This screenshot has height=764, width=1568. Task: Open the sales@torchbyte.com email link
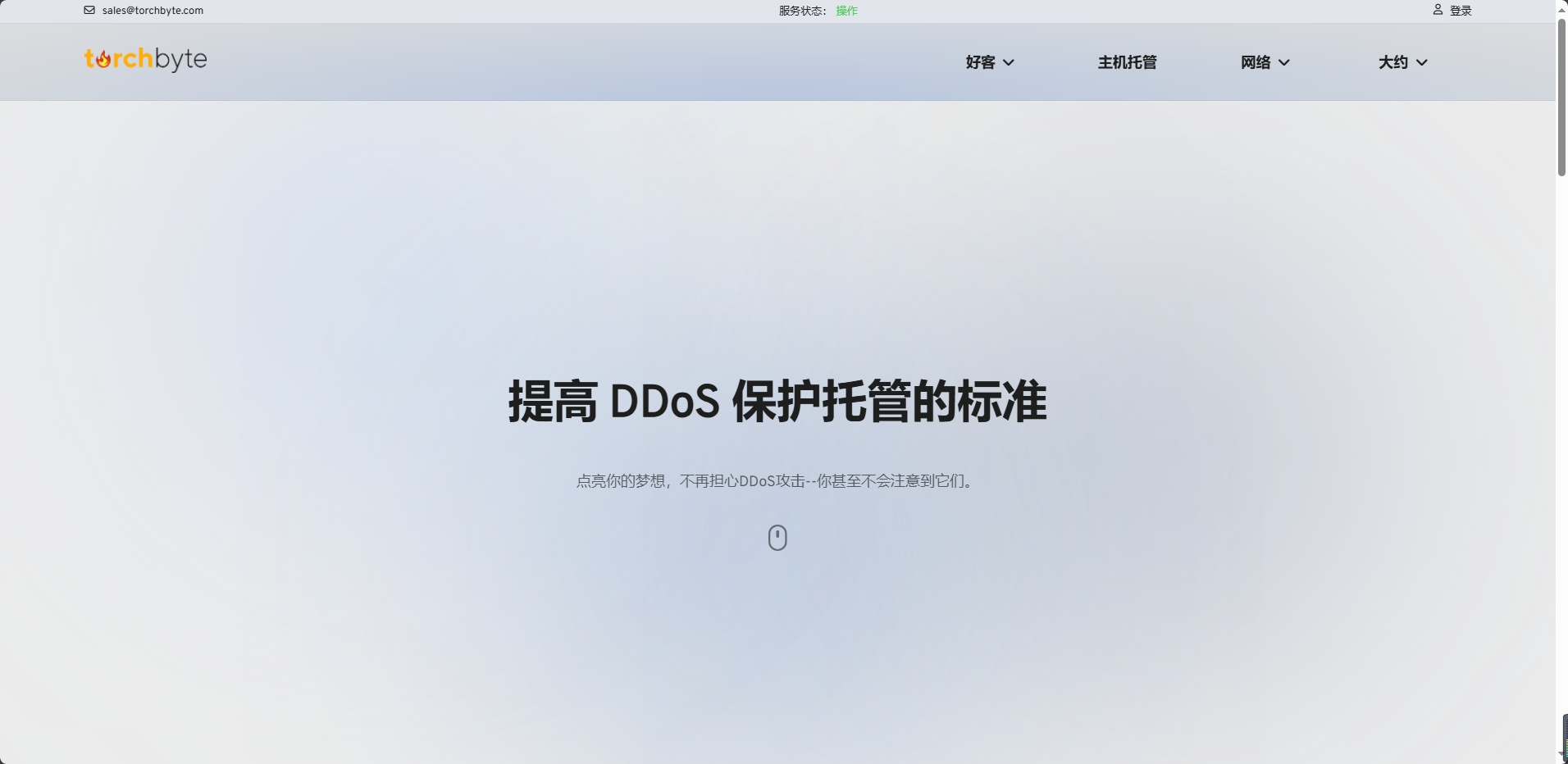point(153,11)
